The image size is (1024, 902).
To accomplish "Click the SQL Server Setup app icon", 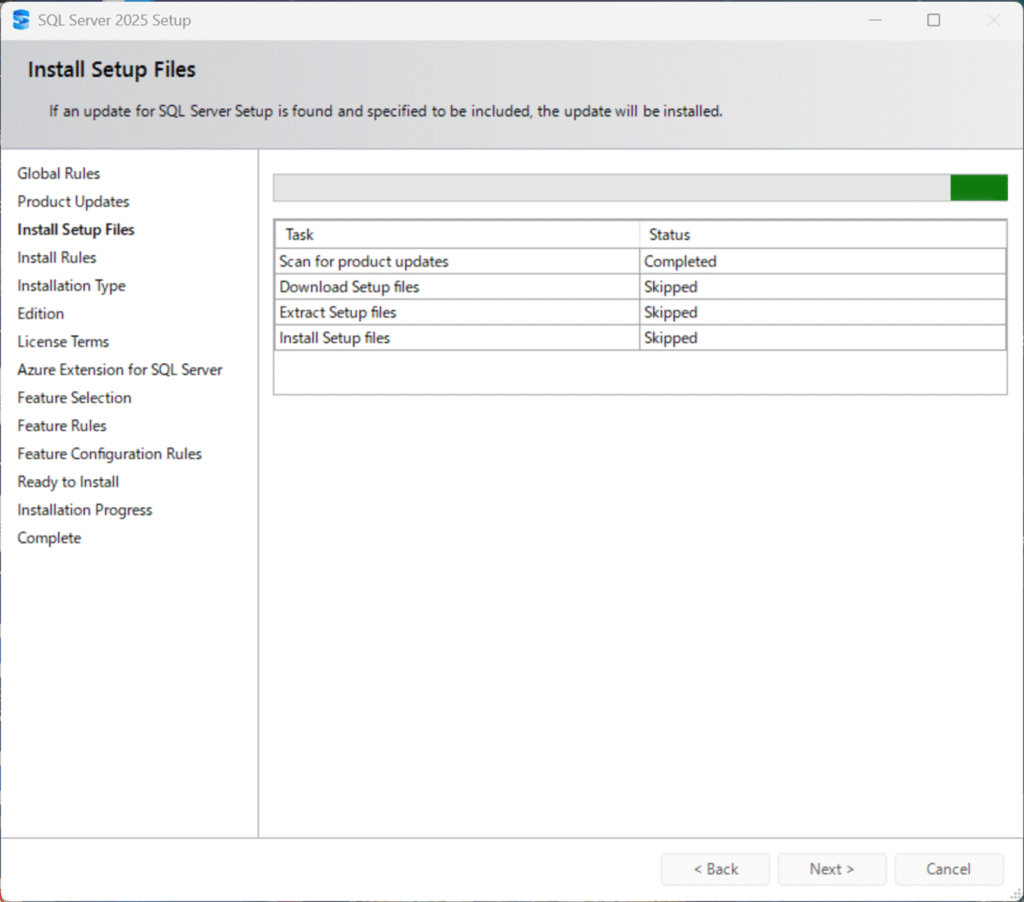I will tap(21, 20).
